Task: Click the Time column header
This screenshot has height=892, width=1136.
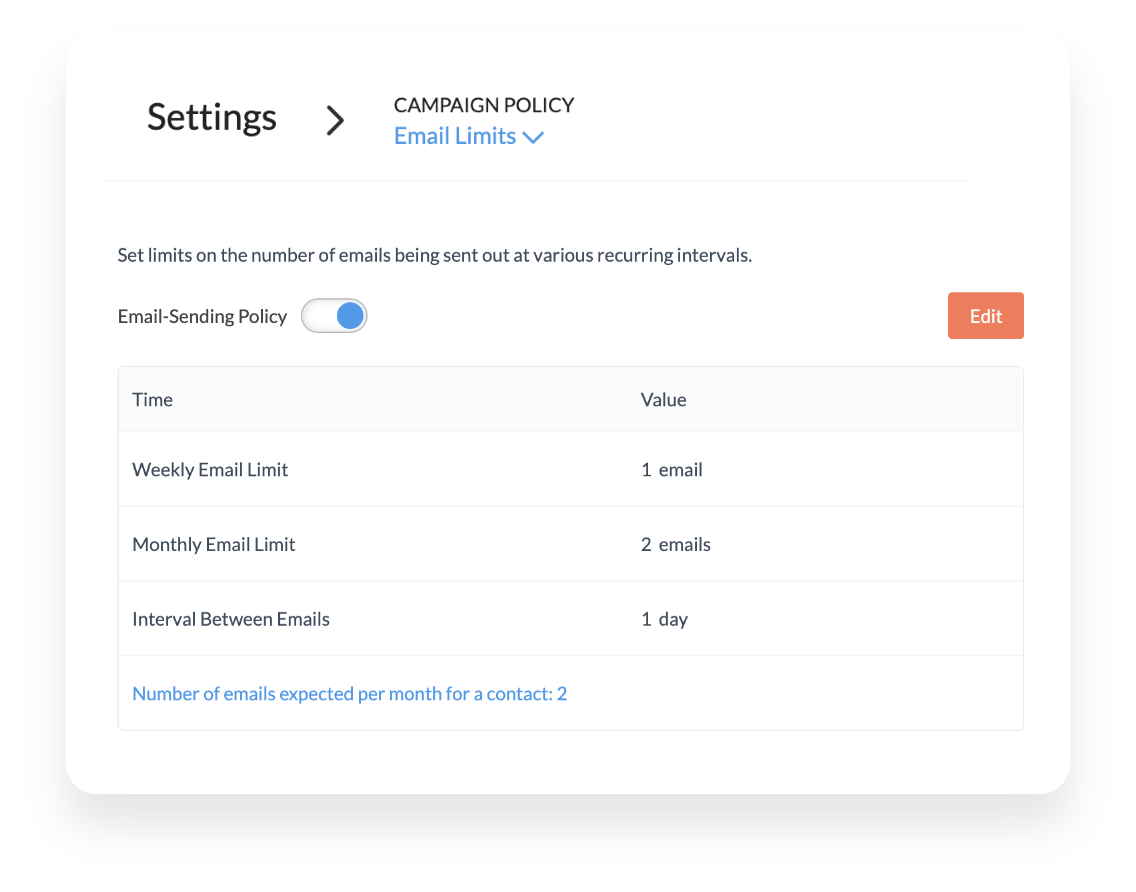Action: [153, 400]
